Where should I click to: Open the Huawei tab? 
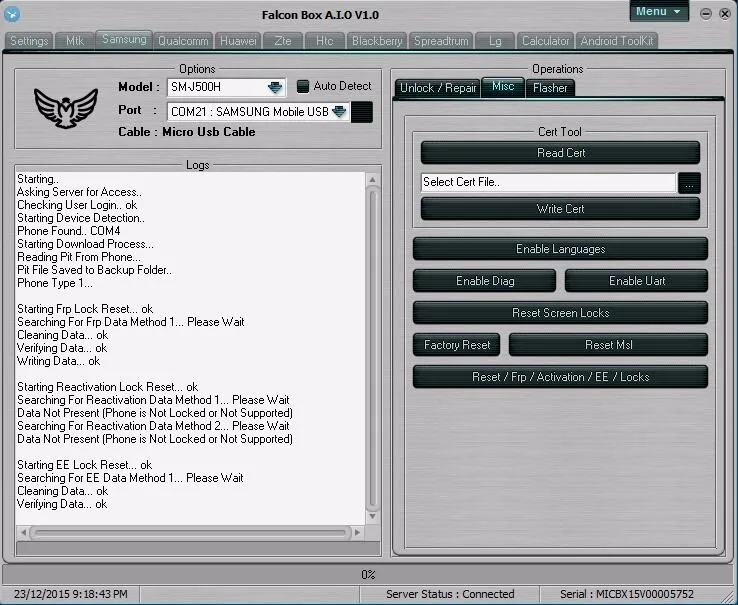tap(238, 41)
